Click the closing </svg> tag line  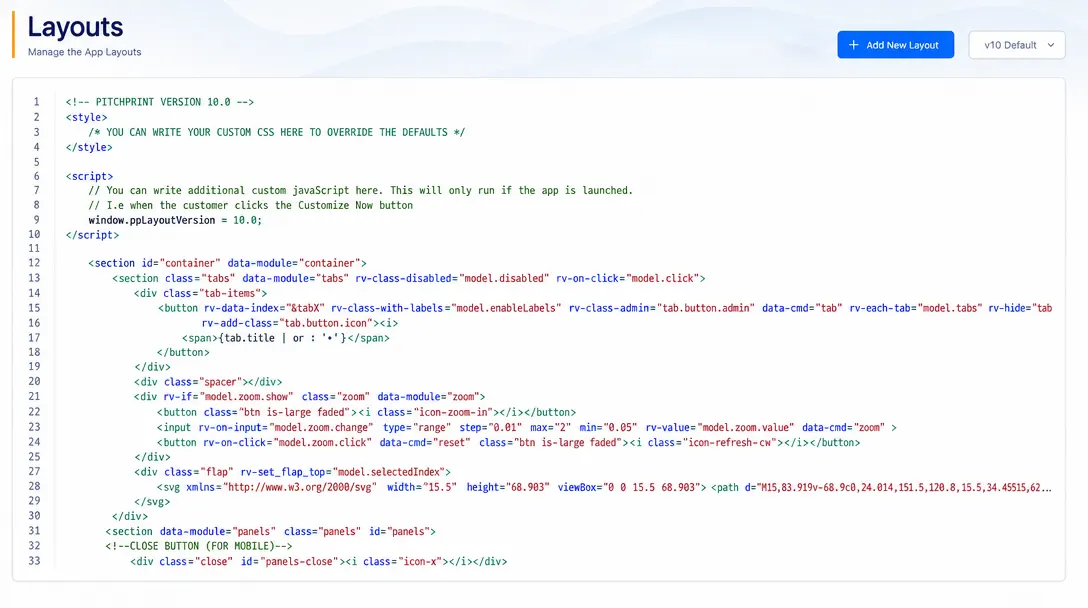coord(152,501)
